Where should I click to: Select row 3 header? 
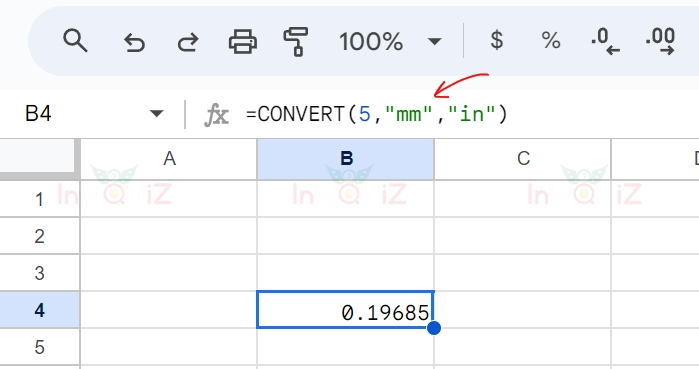40,273
